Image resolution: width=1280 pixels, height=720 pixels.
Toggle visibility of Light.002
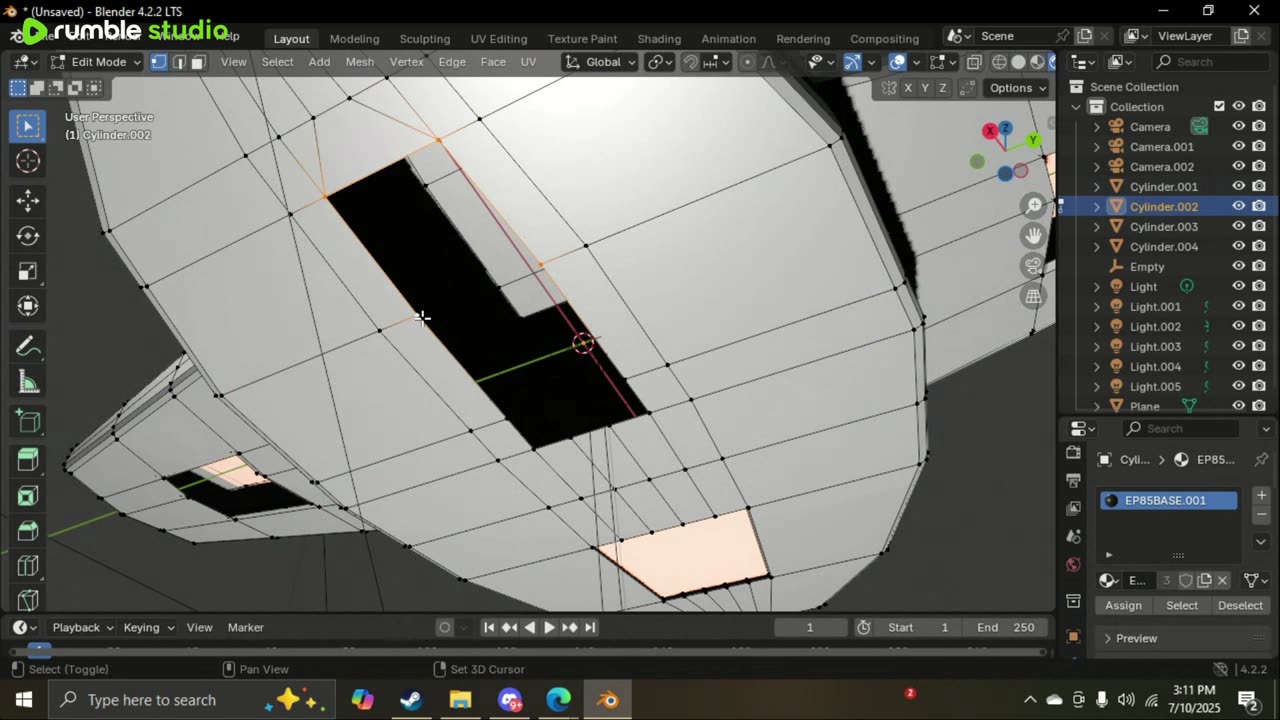1238,327
